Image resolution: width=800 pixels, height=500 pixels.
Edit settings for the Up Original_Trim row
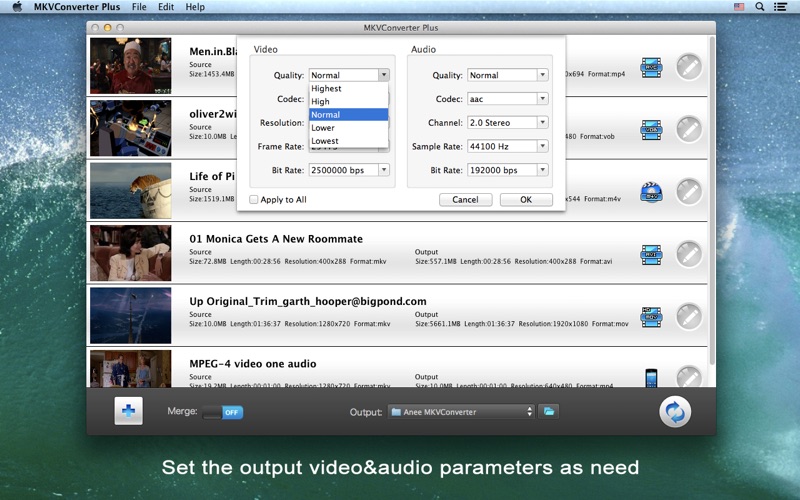coord(689,317)
